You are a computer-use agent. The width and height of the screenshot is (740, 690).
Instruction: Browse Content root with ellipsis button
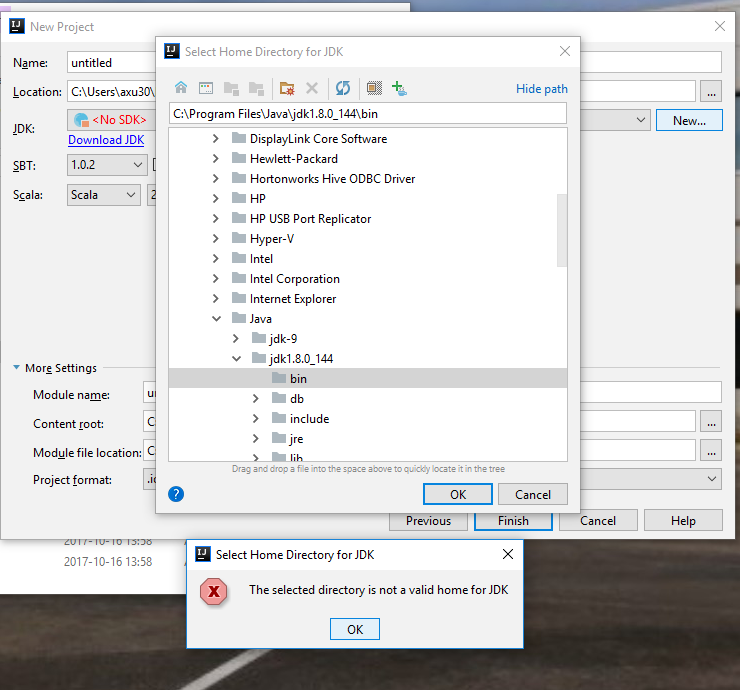pyautogui.click(x=711, y=421)
